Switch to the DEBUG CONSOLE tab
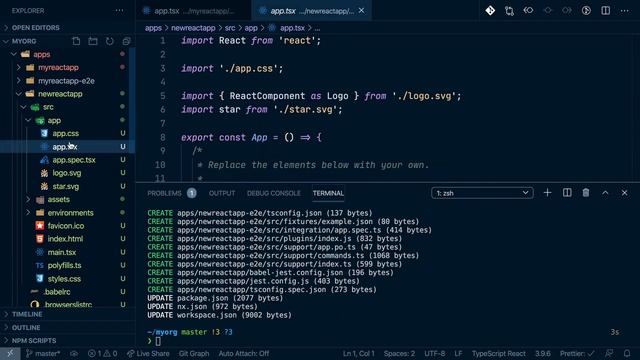640x360 pixels. (273, 193)
